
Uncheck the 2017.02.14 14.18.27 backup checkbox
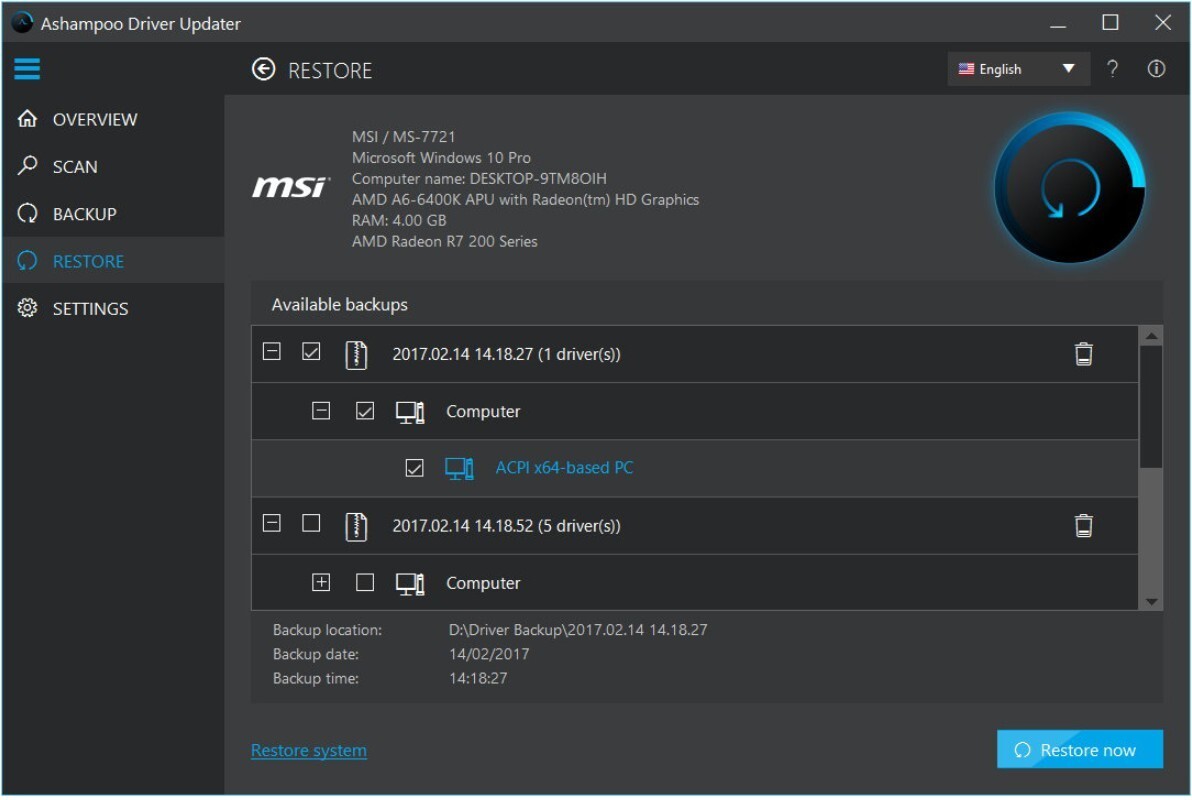point(311,351)
